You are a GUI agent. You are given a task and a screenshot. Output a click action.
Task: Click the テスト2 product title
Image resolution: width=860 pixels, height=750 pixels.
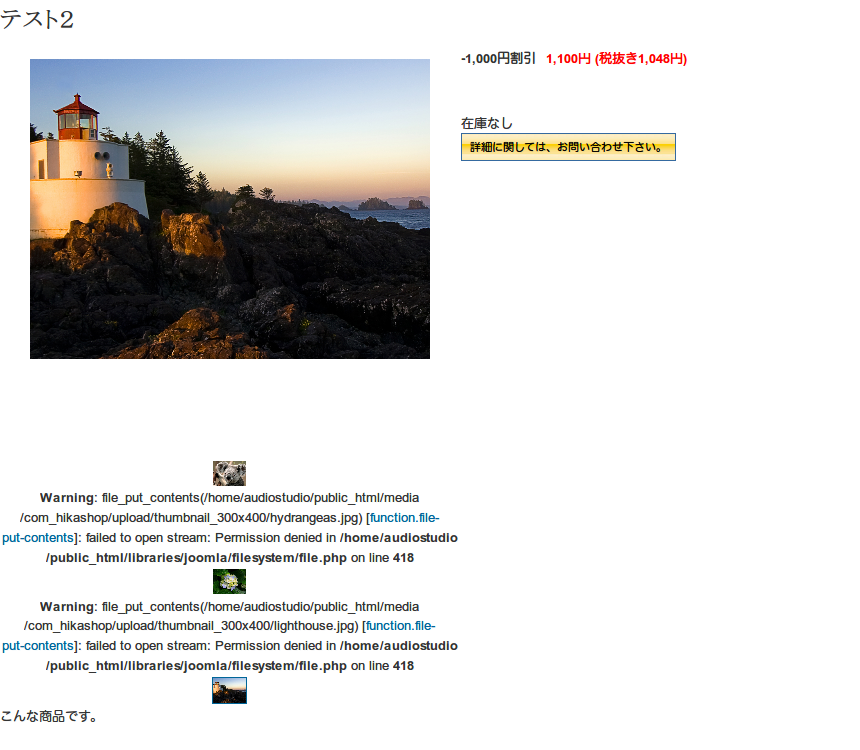[x=37, y=20]
